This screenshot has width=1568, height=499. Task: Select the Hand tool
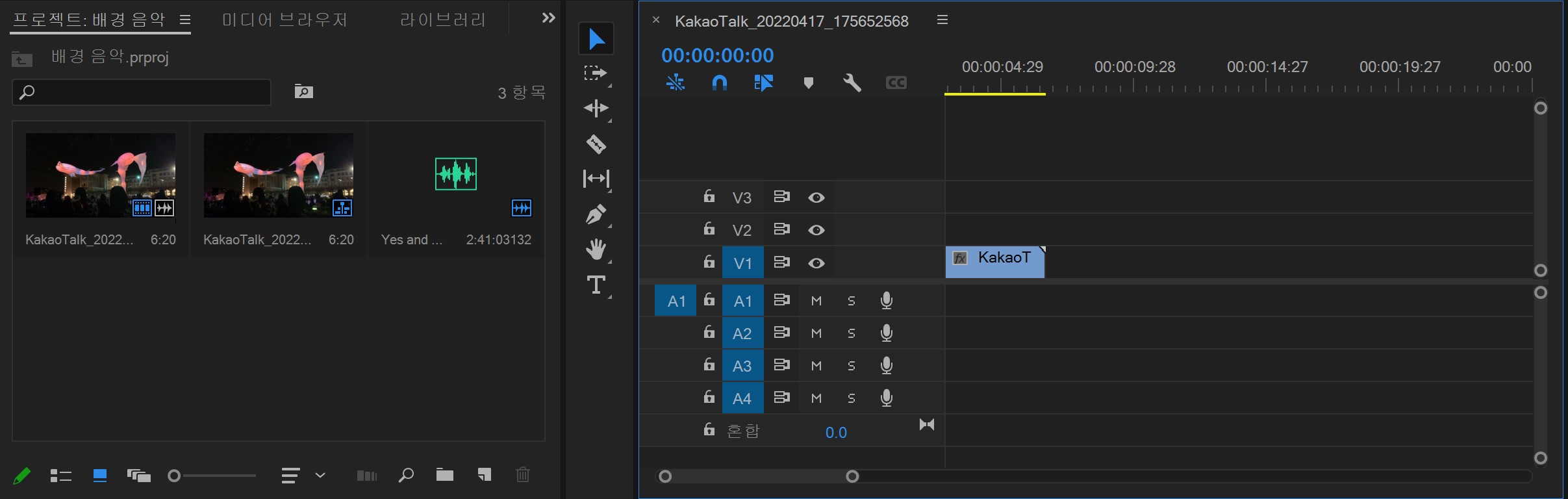click(x=596, y=249)
